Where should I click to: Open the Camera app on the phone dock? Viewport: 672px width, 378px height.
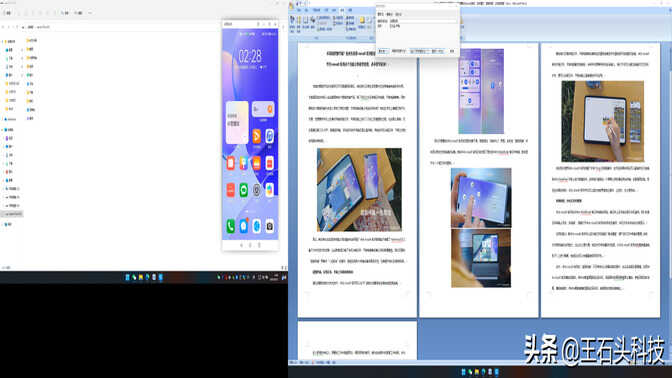point(270,226)
